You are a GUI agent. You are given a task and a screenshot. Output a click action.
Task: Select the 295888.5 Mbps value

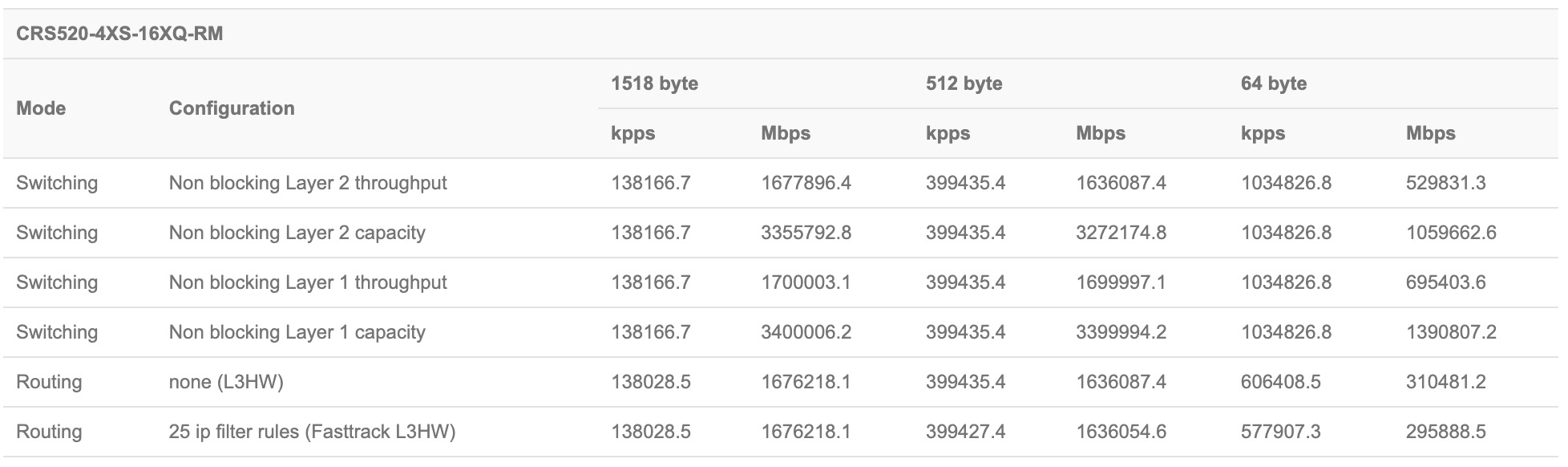point(1445,432)
